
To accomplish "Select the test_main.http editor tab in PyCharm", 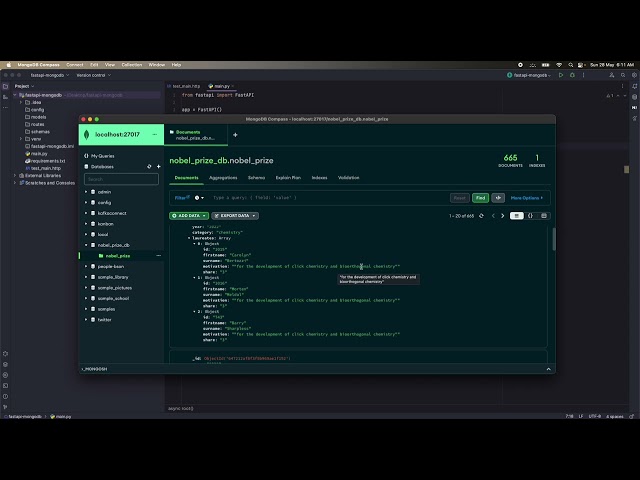I will pyautogui.click(x=183, y=86).
